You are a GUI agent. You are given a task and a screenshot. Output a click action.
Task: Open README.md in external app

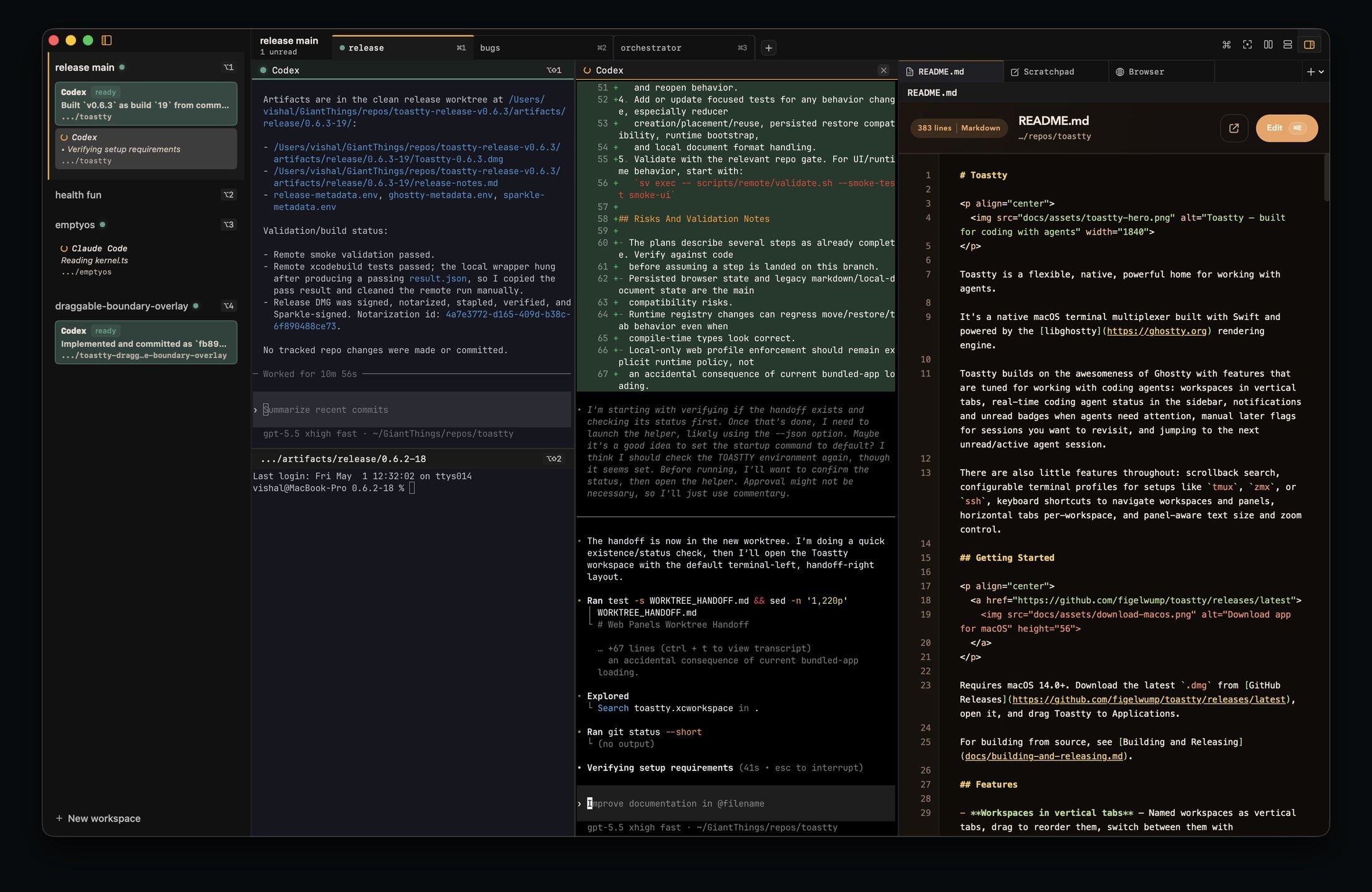[1234, 128]
